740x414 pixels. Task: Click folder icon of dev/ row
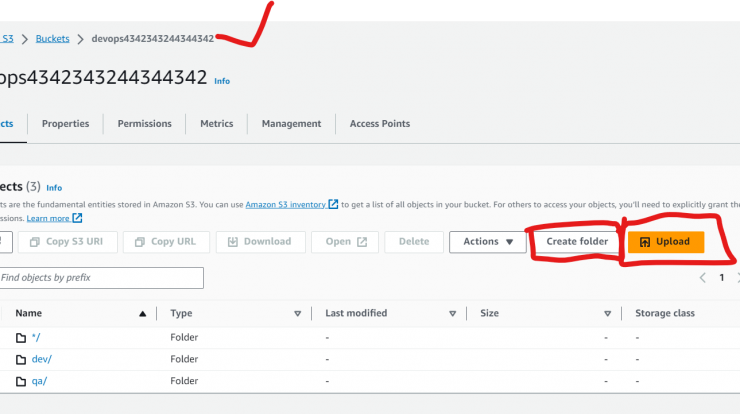21,360
